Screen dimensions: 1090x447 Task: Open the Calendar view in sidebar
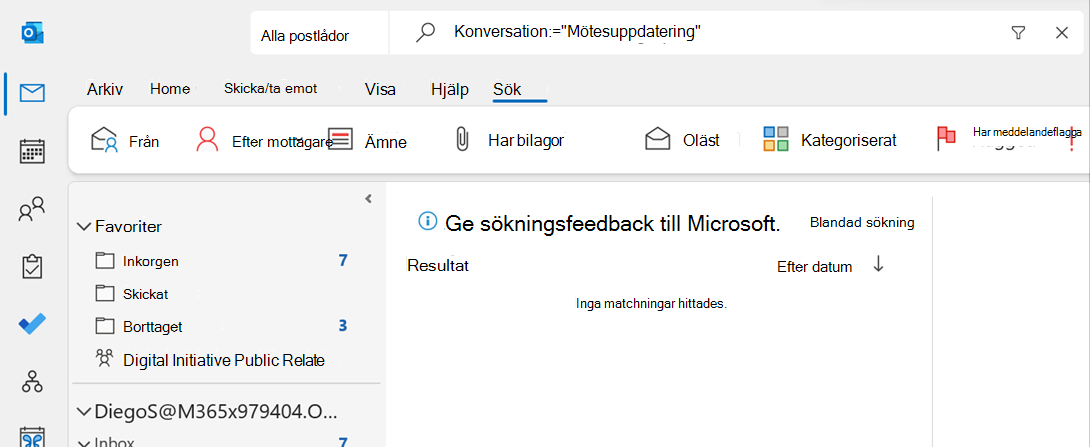coord(32,151)
